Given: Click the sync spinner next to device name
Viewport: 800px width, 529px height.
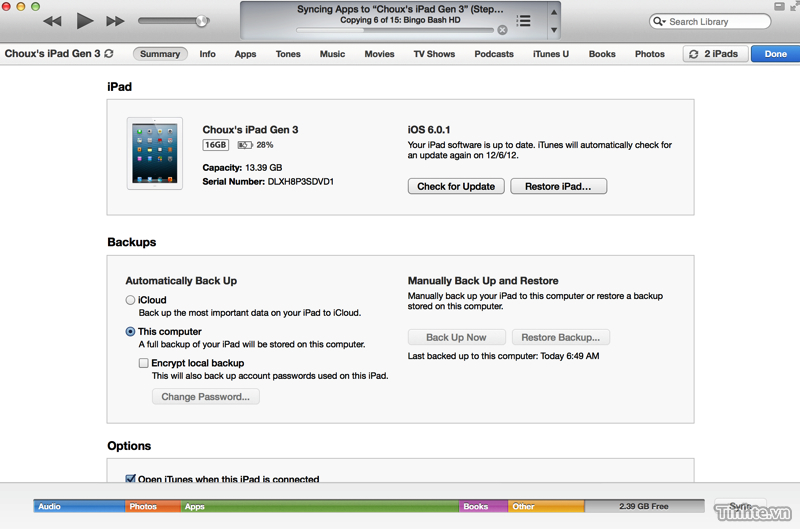Looking at the screenshot, I should (x=109, y=54).
